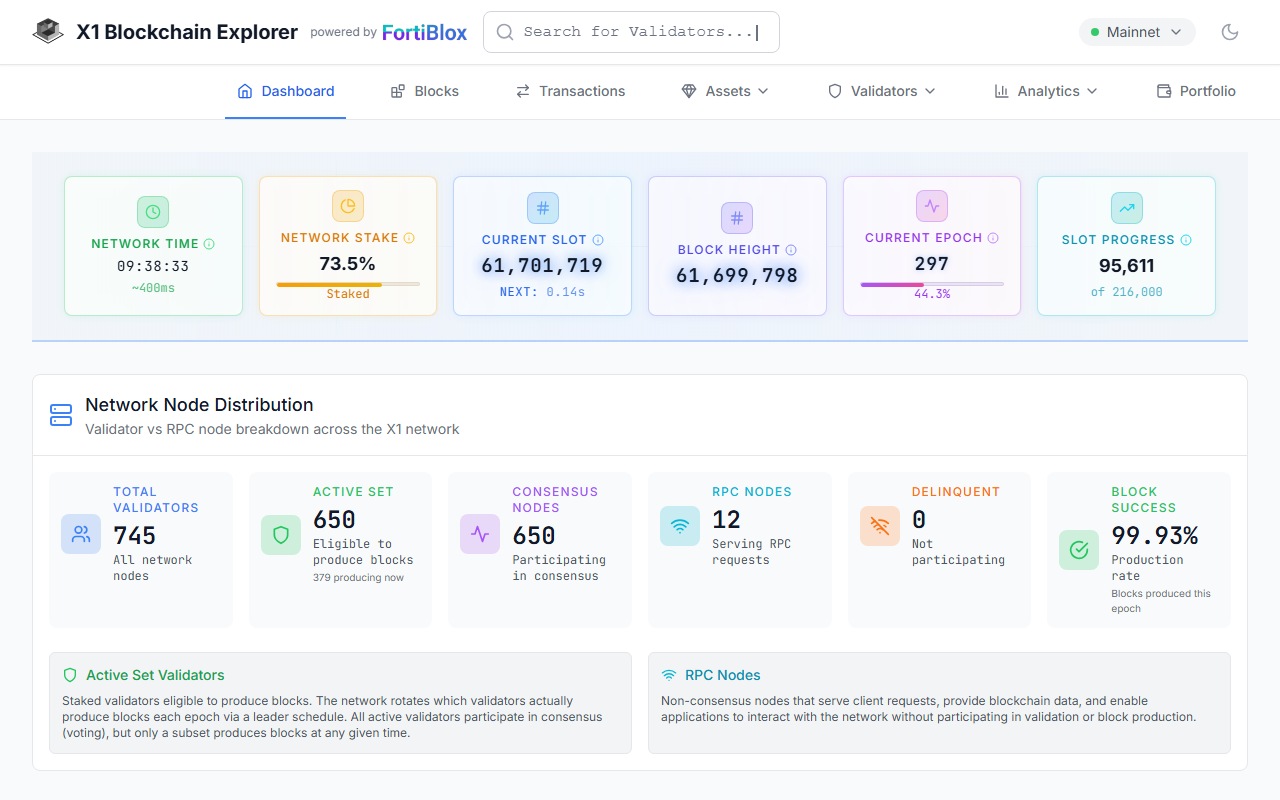
Task: Open the Mainnet network dropdown
Action: click(x=1137, y=32)
